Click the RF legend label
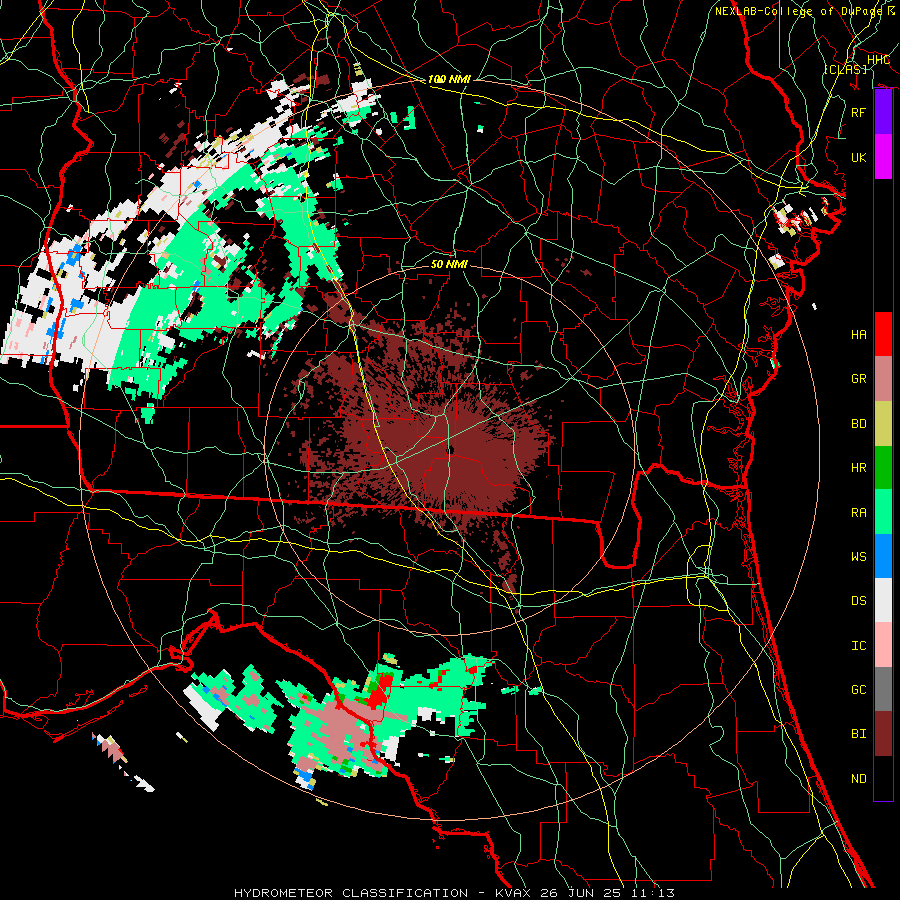The height and width of the screenshot is (900, 900). click(858, 112)
